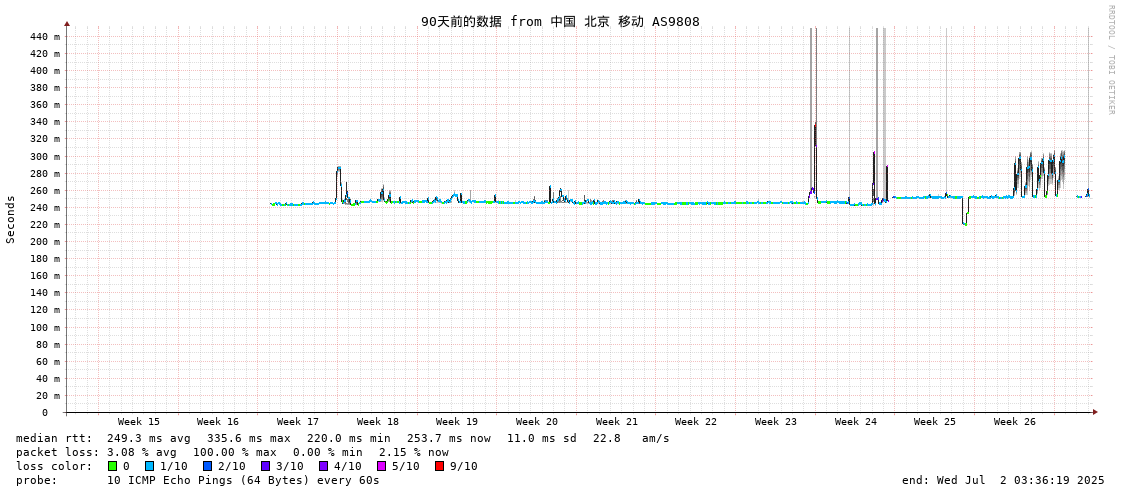Click the 253.7 ms now value
The width and height of the screenshot is (1121, 494).
pyautogui.click(x=448, y=438)
